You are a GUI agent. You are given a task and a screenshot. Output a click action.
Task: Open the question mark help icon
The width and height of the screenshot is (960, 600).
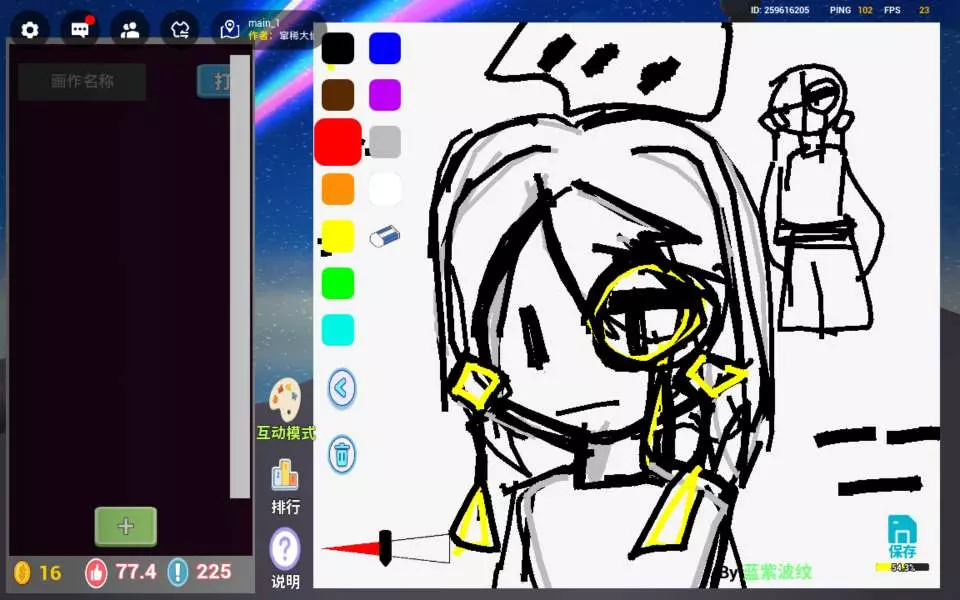coord(286,548)
